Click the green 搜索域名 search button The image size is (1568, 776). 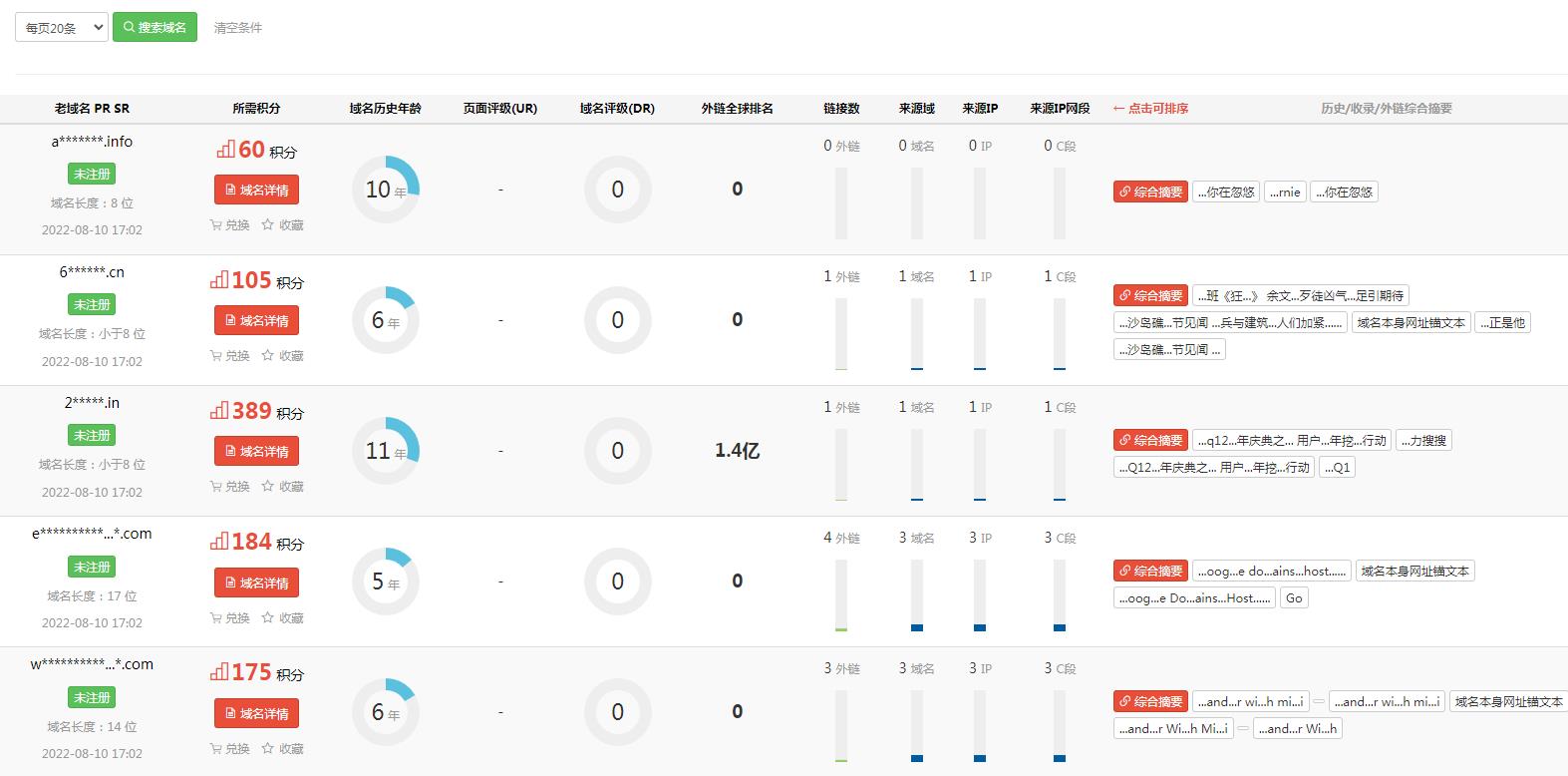(x=155, y=27)
